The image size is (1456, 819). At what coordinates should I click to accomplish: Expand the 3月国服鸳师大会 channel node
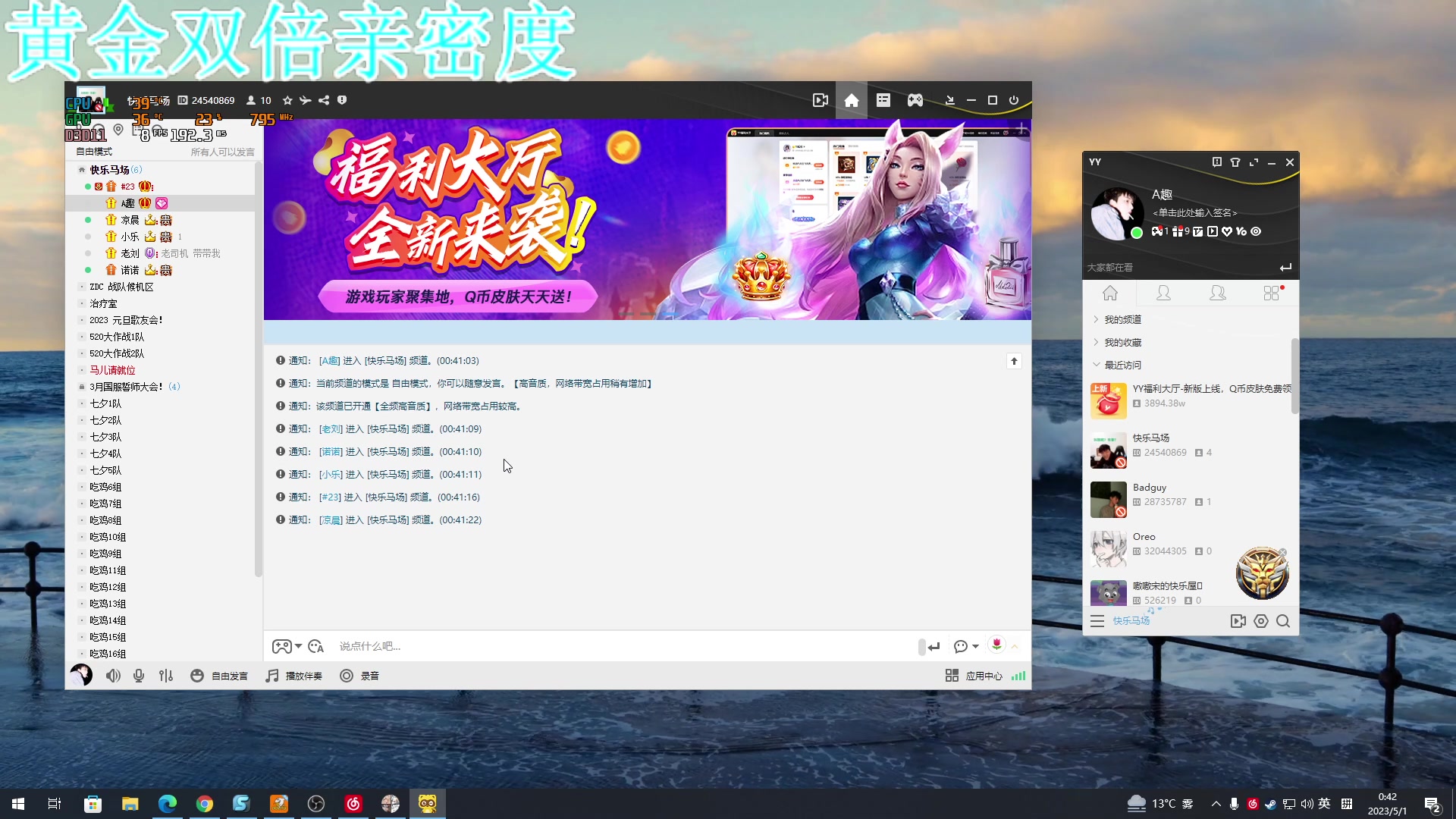pyautogui.click(x=82, y=387)
